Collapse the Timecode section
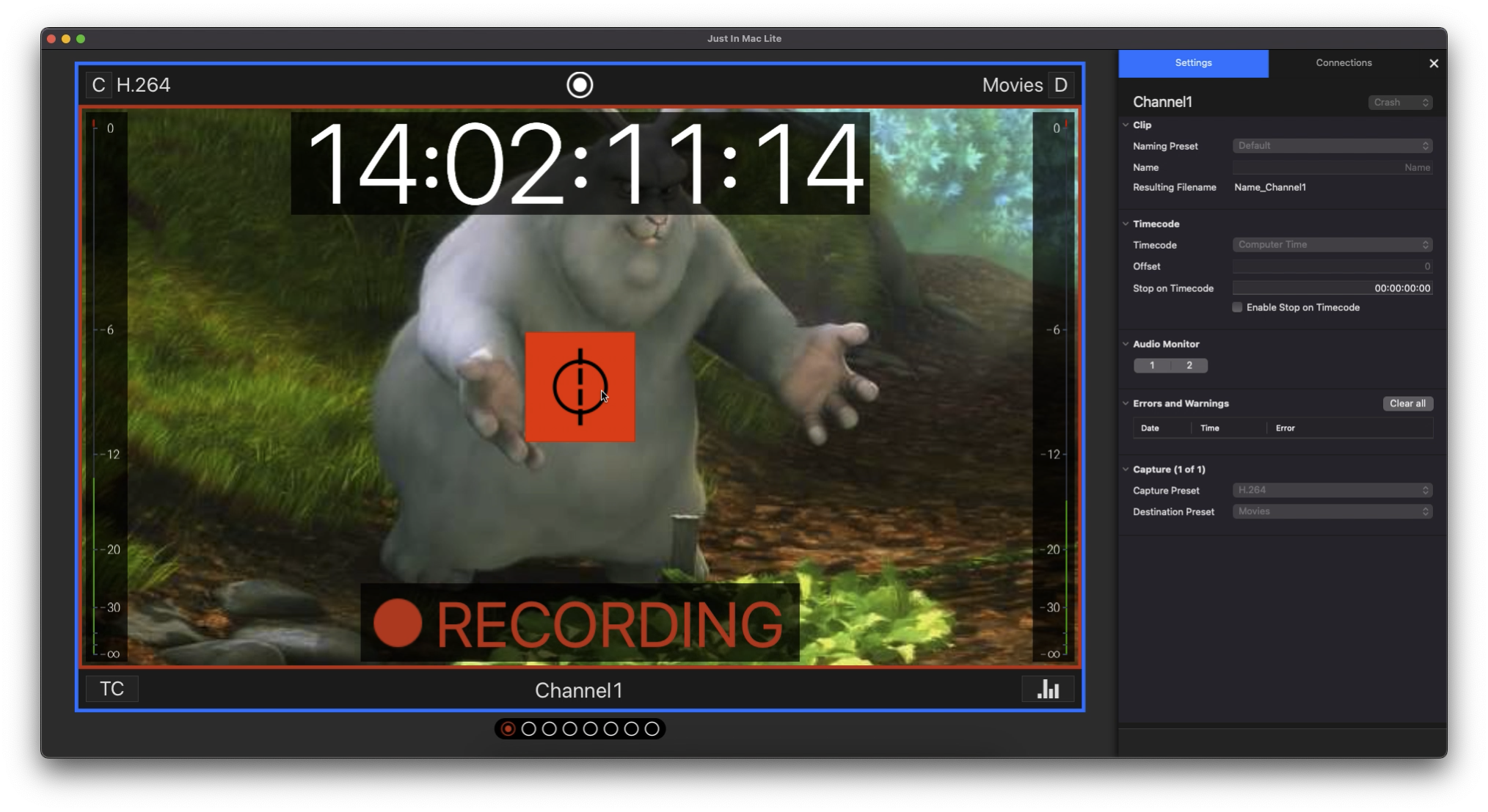Viewport: 1488px width, 812px height. (x=1126, y=224)
